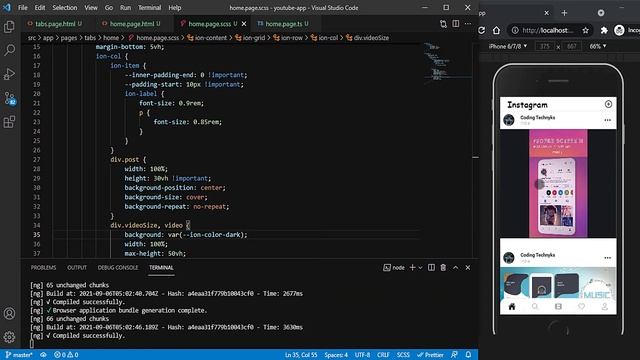Viewport: 640px width, 360px height.
Task: Open Run and Debug view
Action: pos(9,74)
